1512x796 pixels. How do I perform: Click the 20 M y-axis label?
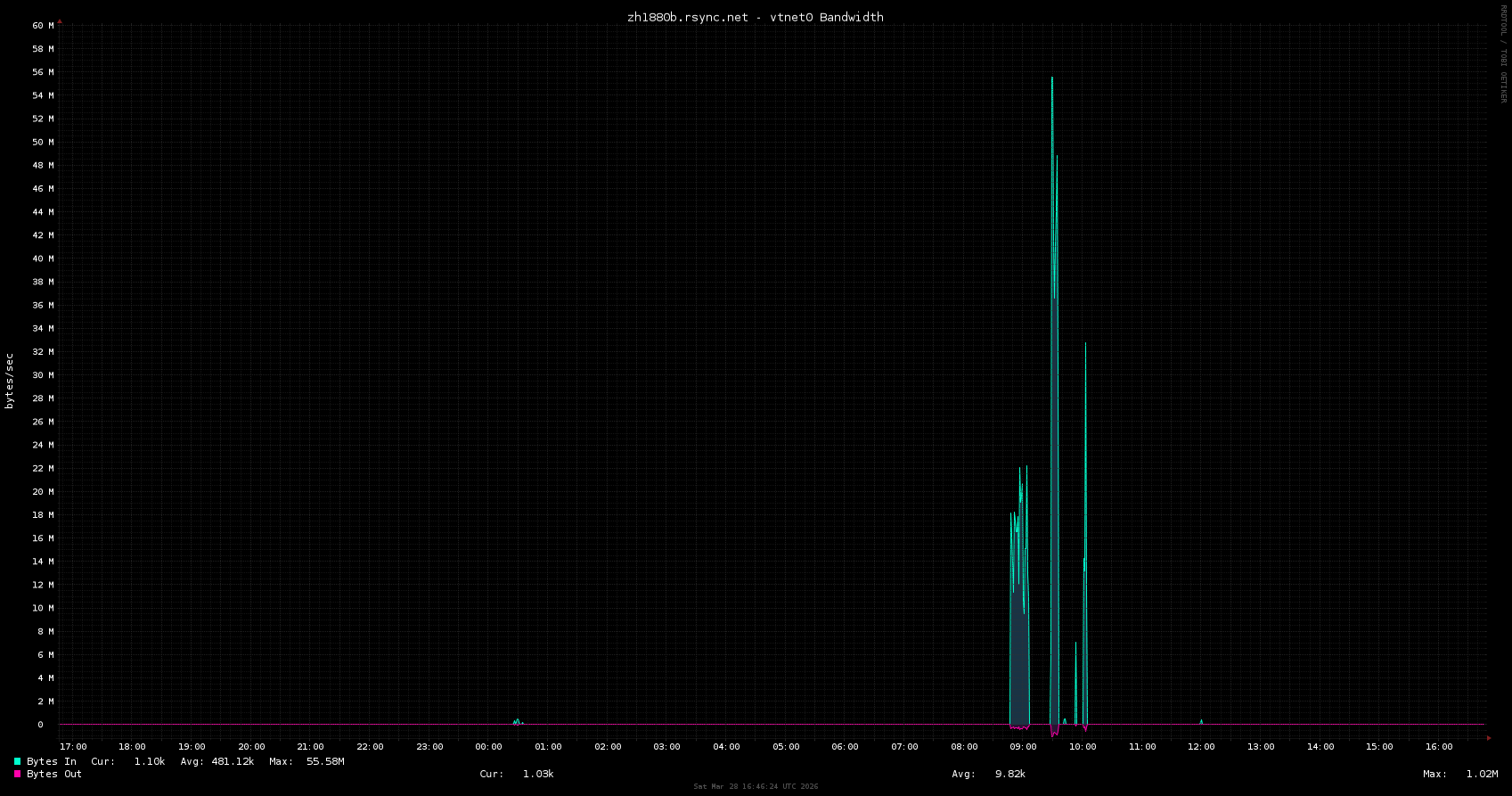44,492
